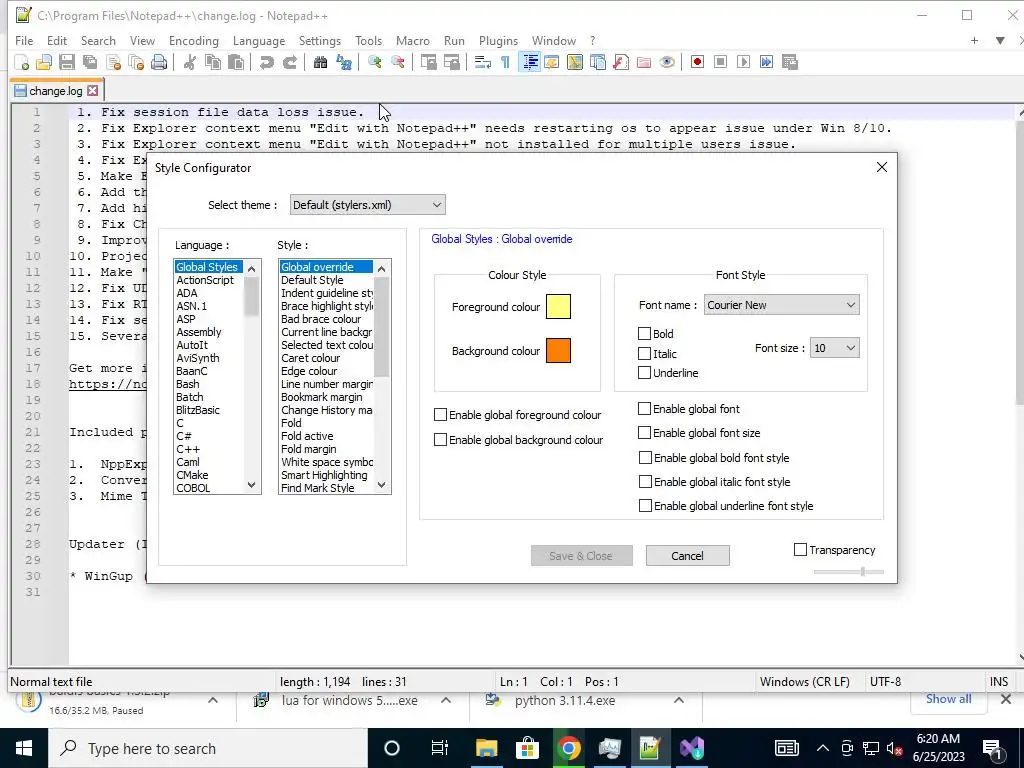Click Show all downloads link
This screenshot has height=768, width=1024.
tap(948, 699)
